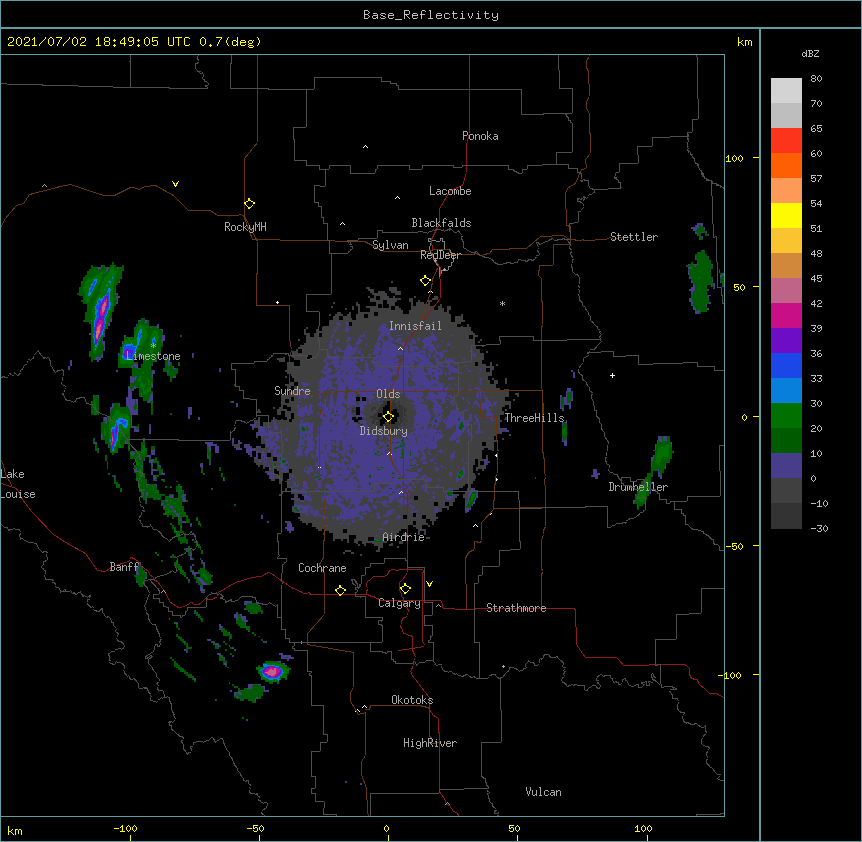Click the Base_Reflectivity title text
The image size is (862, 842).
click(x=431, y=15)
